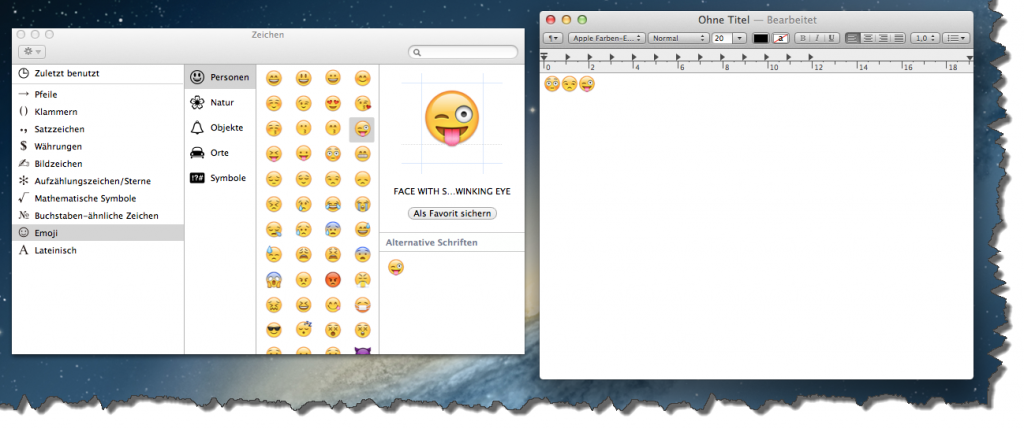The image size is (1024, 429).
Task: Enable underline formatting
Action: click(830, 37)
